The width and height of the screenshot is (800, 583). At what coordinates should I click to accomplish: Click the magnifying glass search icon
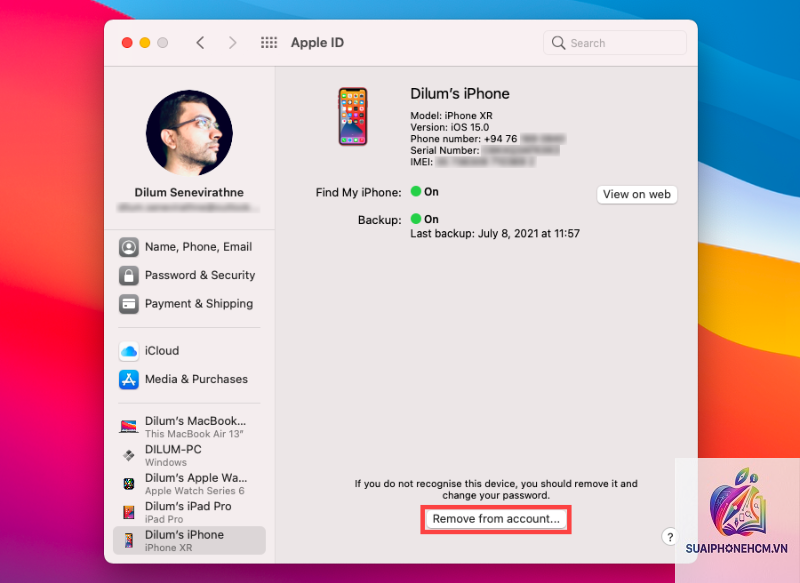558,43
